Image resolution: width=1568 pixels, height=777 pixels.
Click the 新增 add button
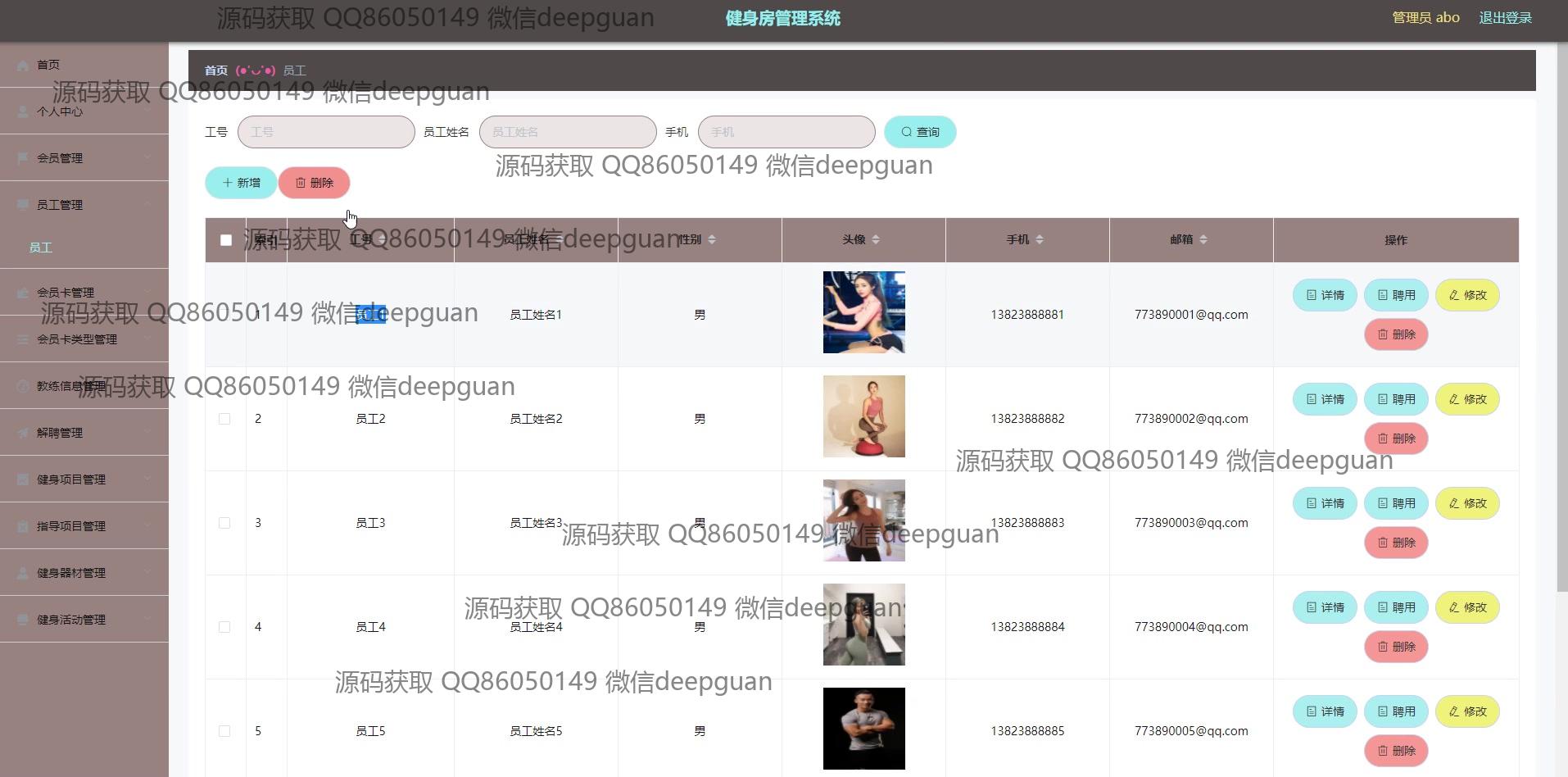pos(241,183)
